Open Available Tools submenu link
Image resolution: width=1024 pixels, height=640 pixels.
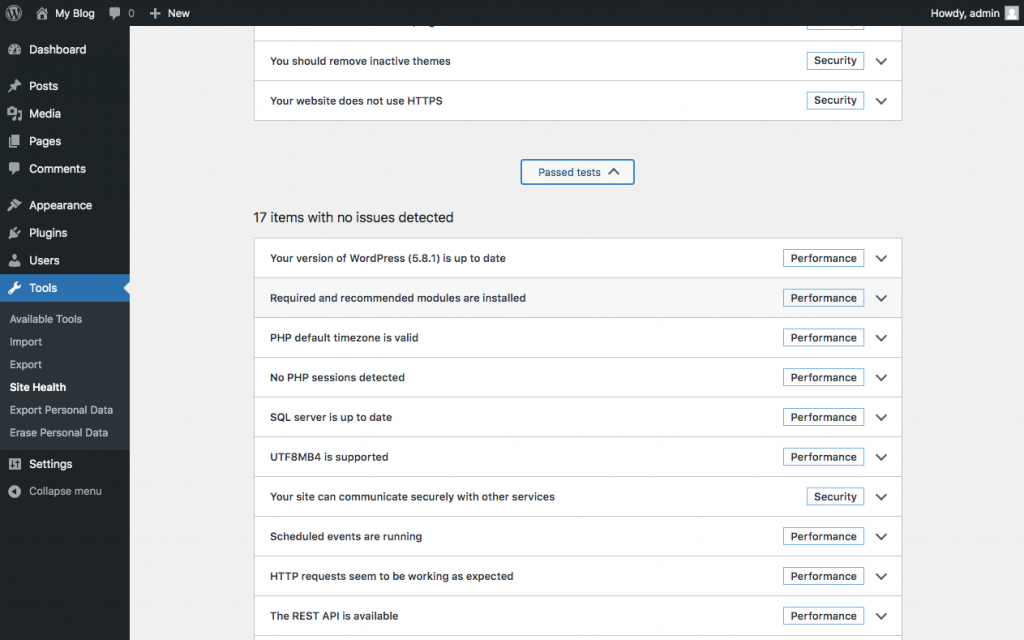(x=46, y=319)
